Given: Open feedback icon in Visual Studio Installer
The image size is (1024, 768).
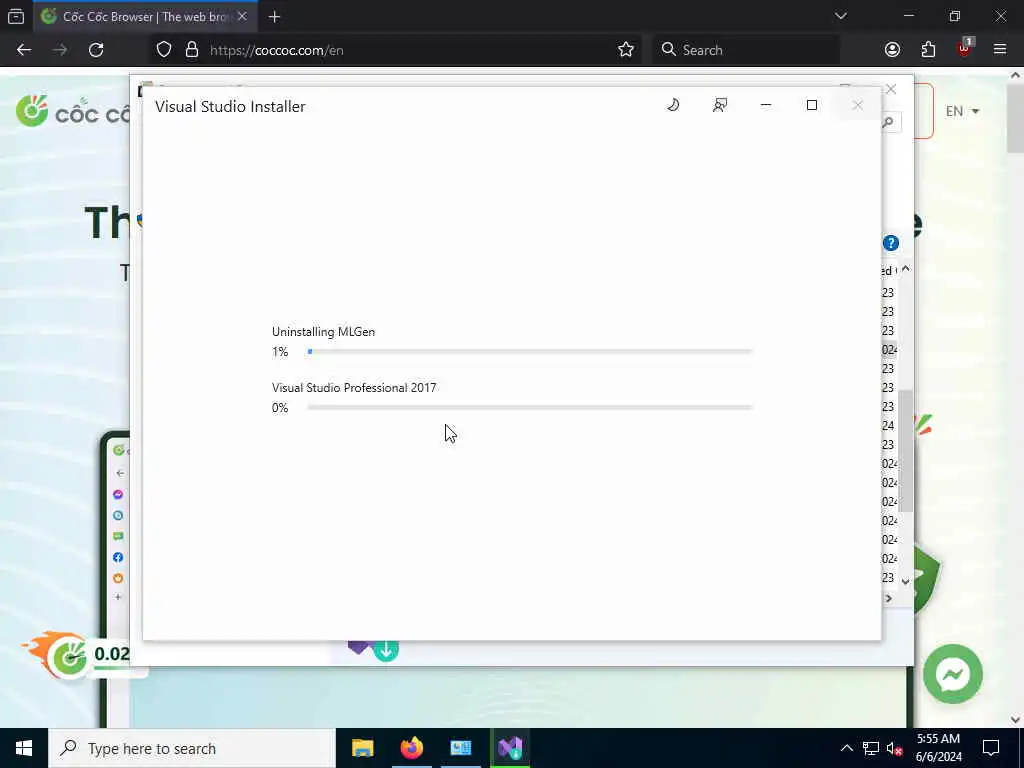Looking at the screenshot, I should (720, 105).
